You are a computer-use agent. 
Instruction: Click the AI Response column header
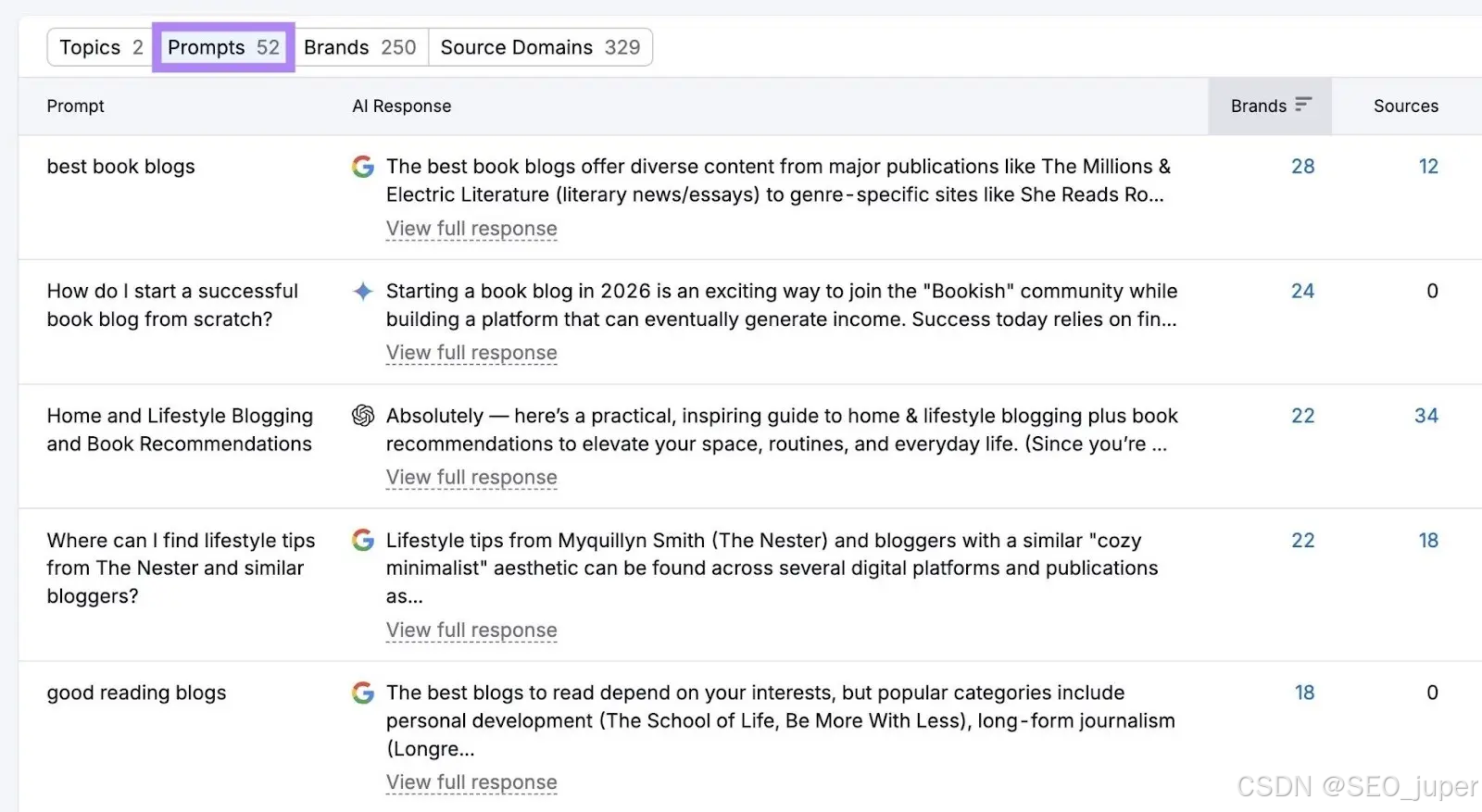[x=402, y=106]
